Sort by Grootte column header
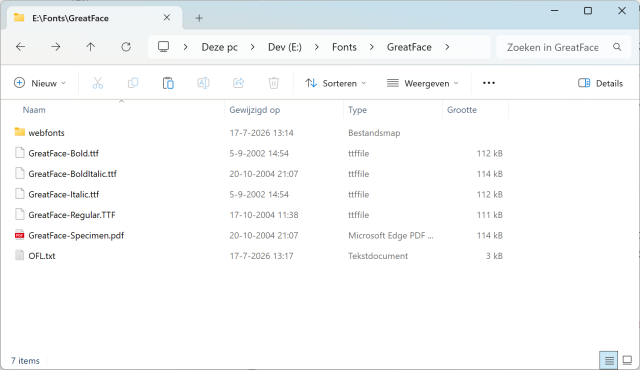 coord(462,110)
